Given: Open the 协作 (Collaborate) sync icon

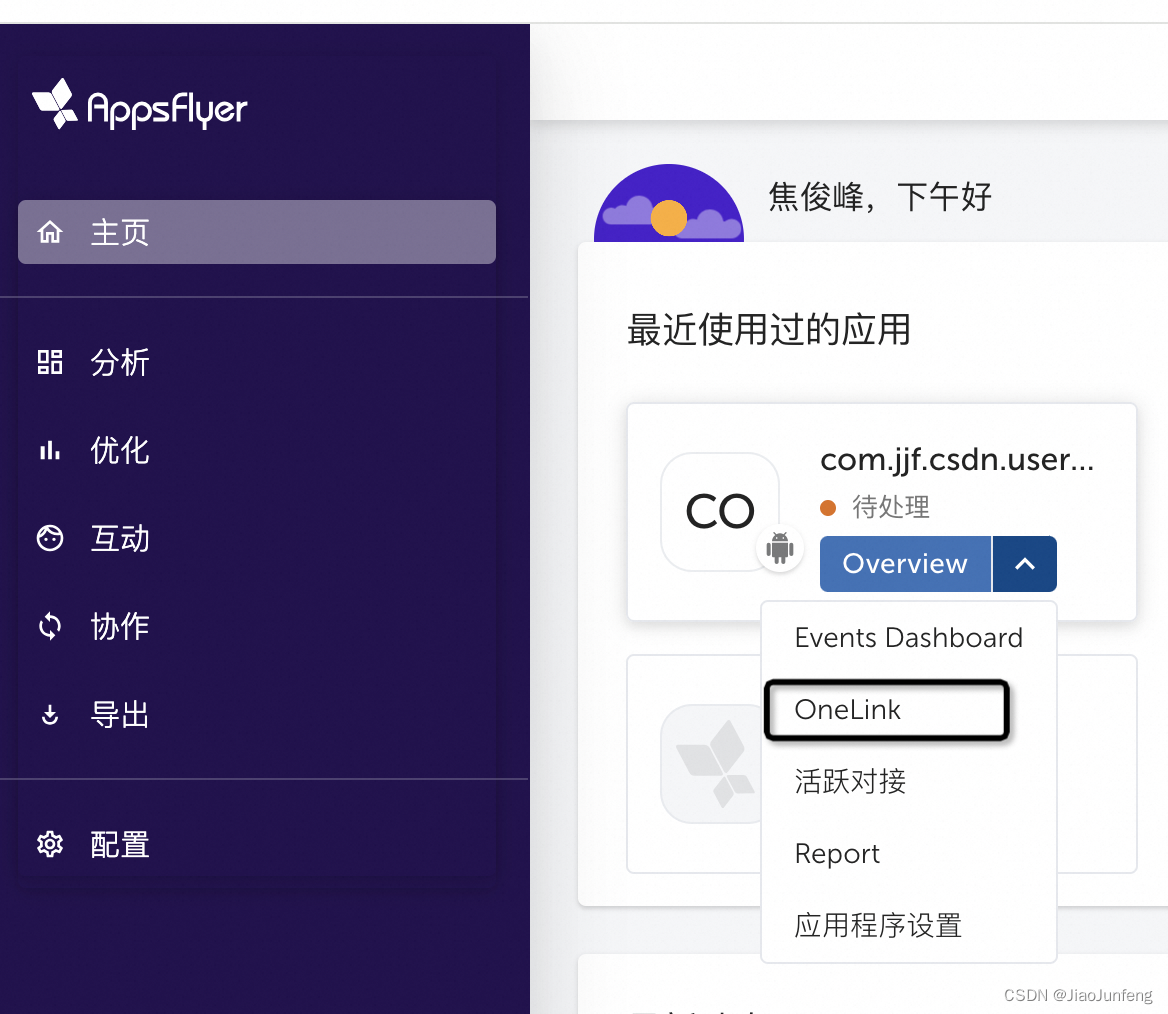Looking at the screenshot, I should pyautogui.click(x=49, y=626).
